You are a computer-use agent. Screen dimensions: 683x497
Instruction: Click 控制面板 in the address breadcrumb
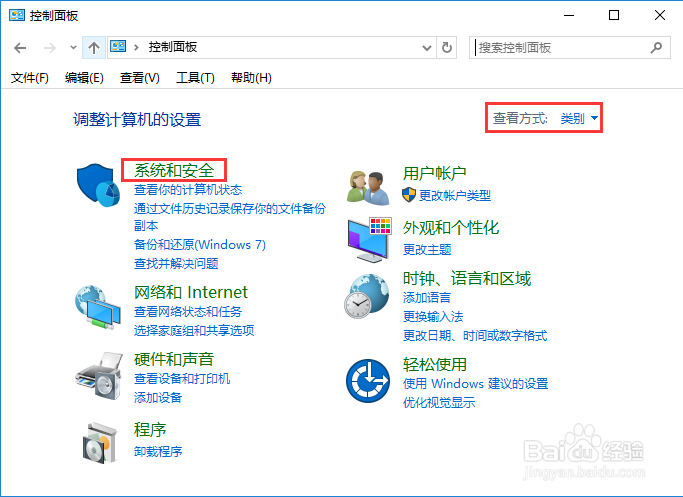point(172,47)
